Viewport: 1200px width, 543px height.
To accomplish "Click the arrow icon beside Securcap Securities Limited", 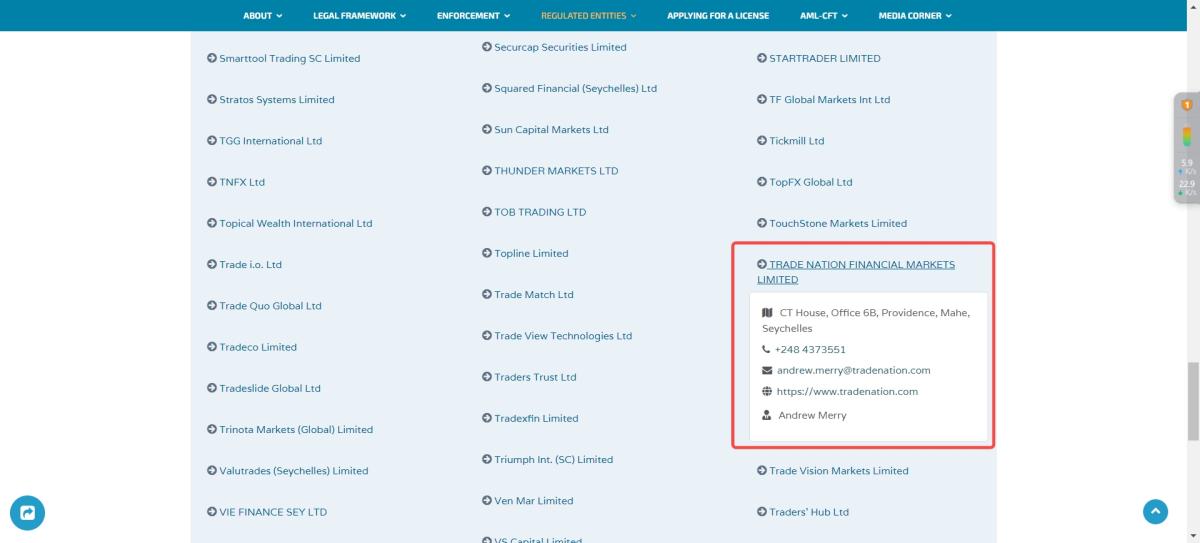I will click(486, 47).
